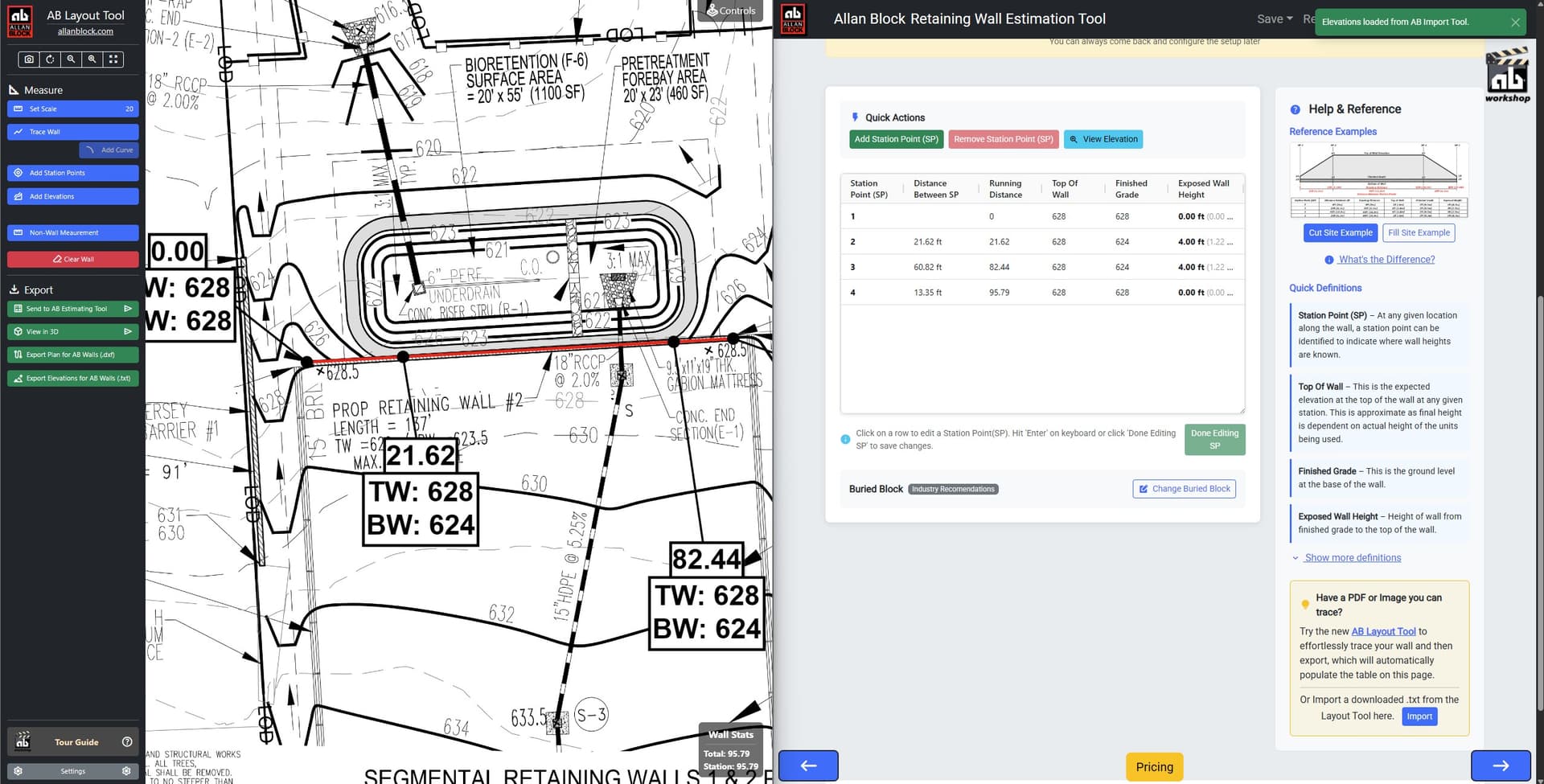Capture a screenshot of the plan with the camera tool
1544x784 pixels.
[x=29, y=59]
